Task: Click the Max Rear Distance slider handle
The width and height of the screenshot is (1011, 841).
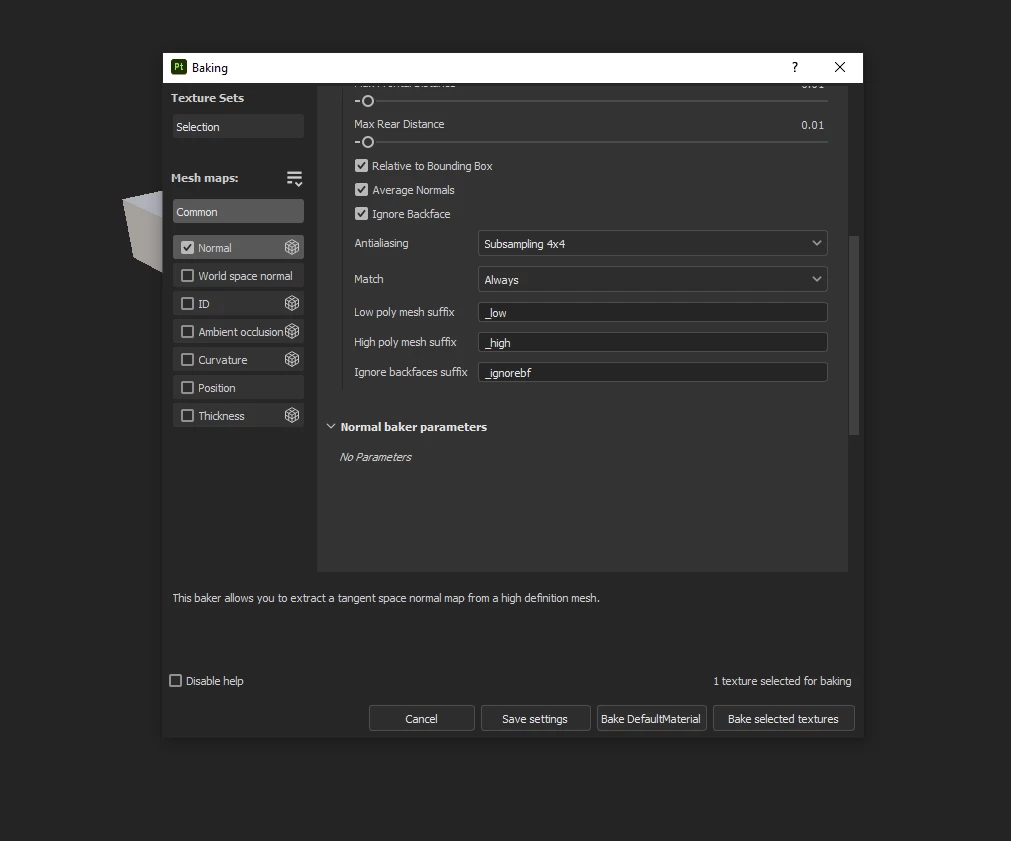Action: [x=368, y=142]
